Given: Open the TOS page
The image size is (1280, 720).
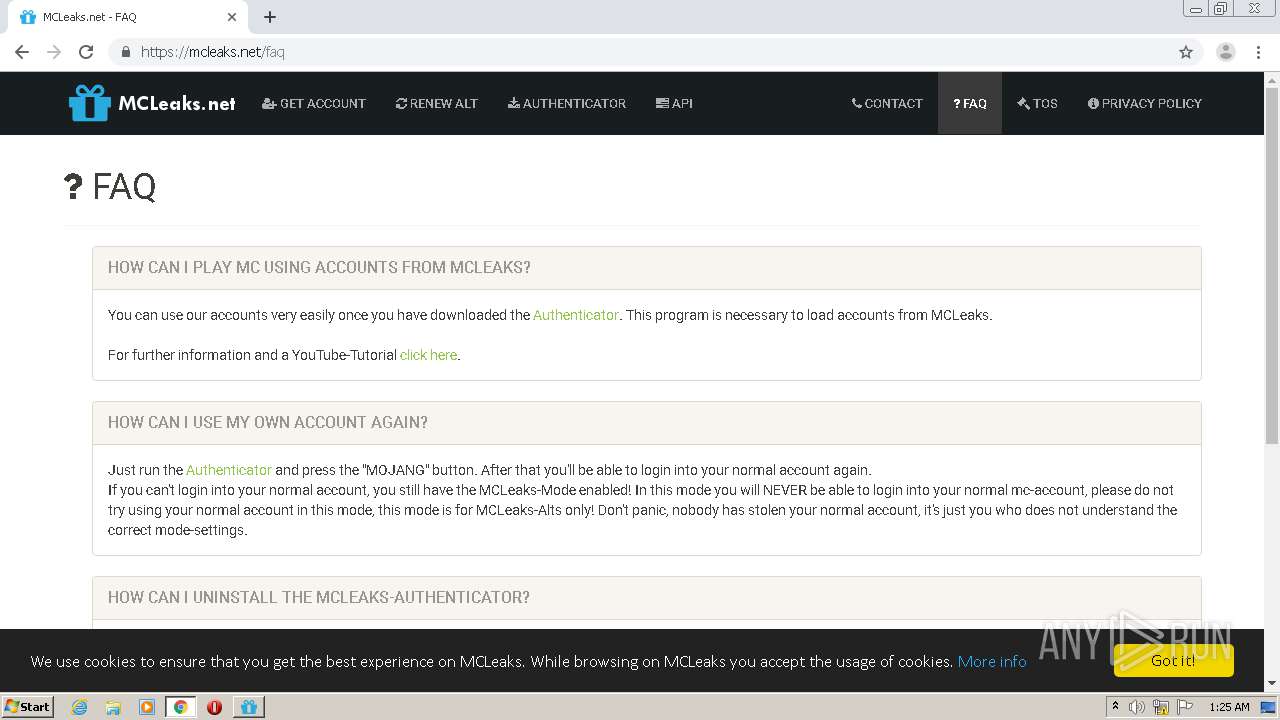Looking at the screenshot, I should tap(1037, 103).
